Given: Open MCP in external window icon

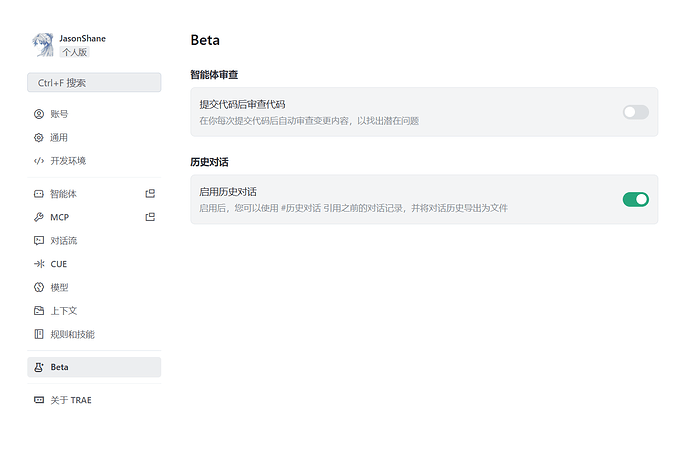Looking at the screenshot, I should (x=150, y=217).
